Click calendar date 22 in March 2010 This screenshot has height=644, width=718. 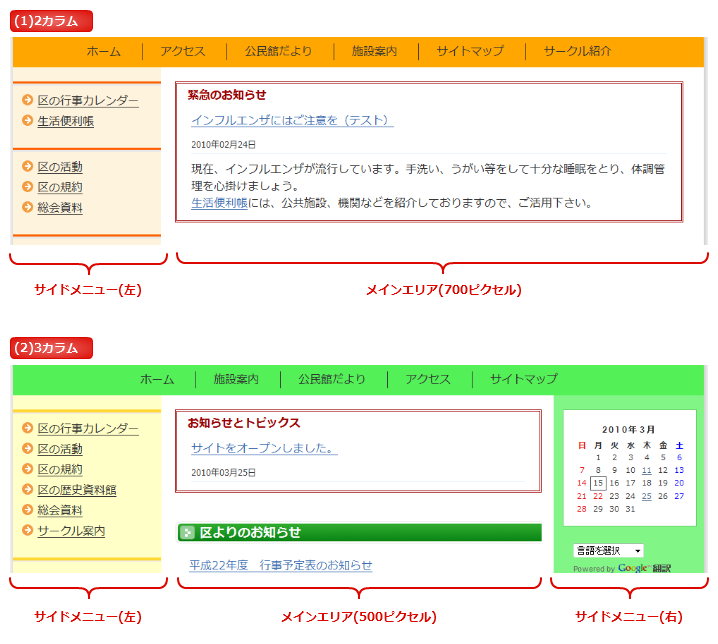pos(598,496)
